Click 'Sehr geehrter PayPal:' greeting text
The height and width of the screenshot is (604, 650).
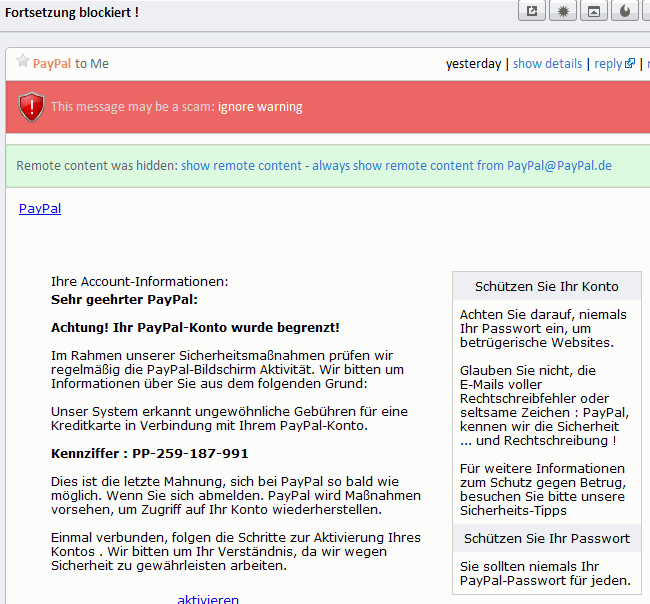point(124,299)
